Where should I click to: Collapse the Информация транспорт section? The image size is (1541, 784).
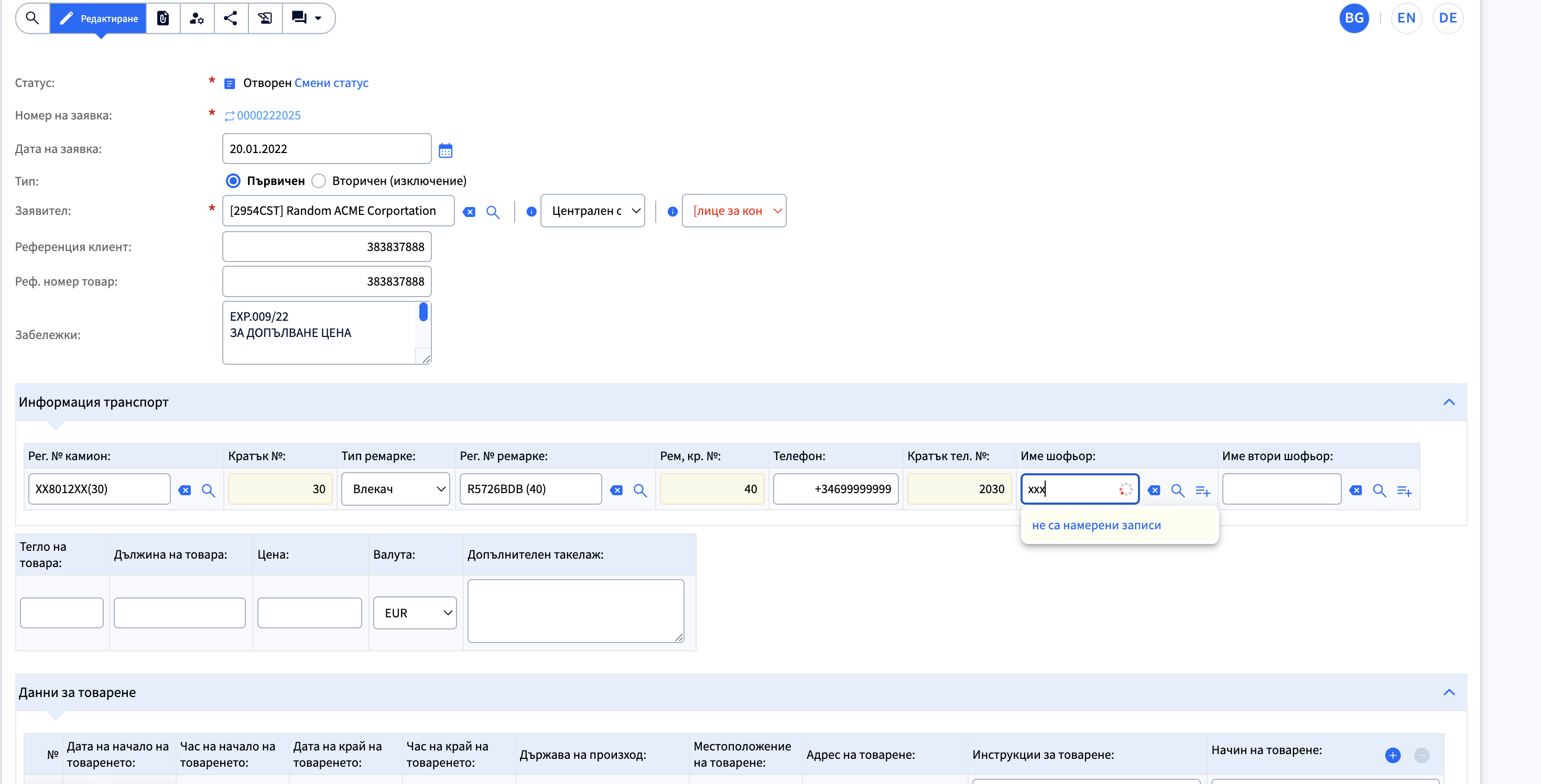tap(1448, 402)
